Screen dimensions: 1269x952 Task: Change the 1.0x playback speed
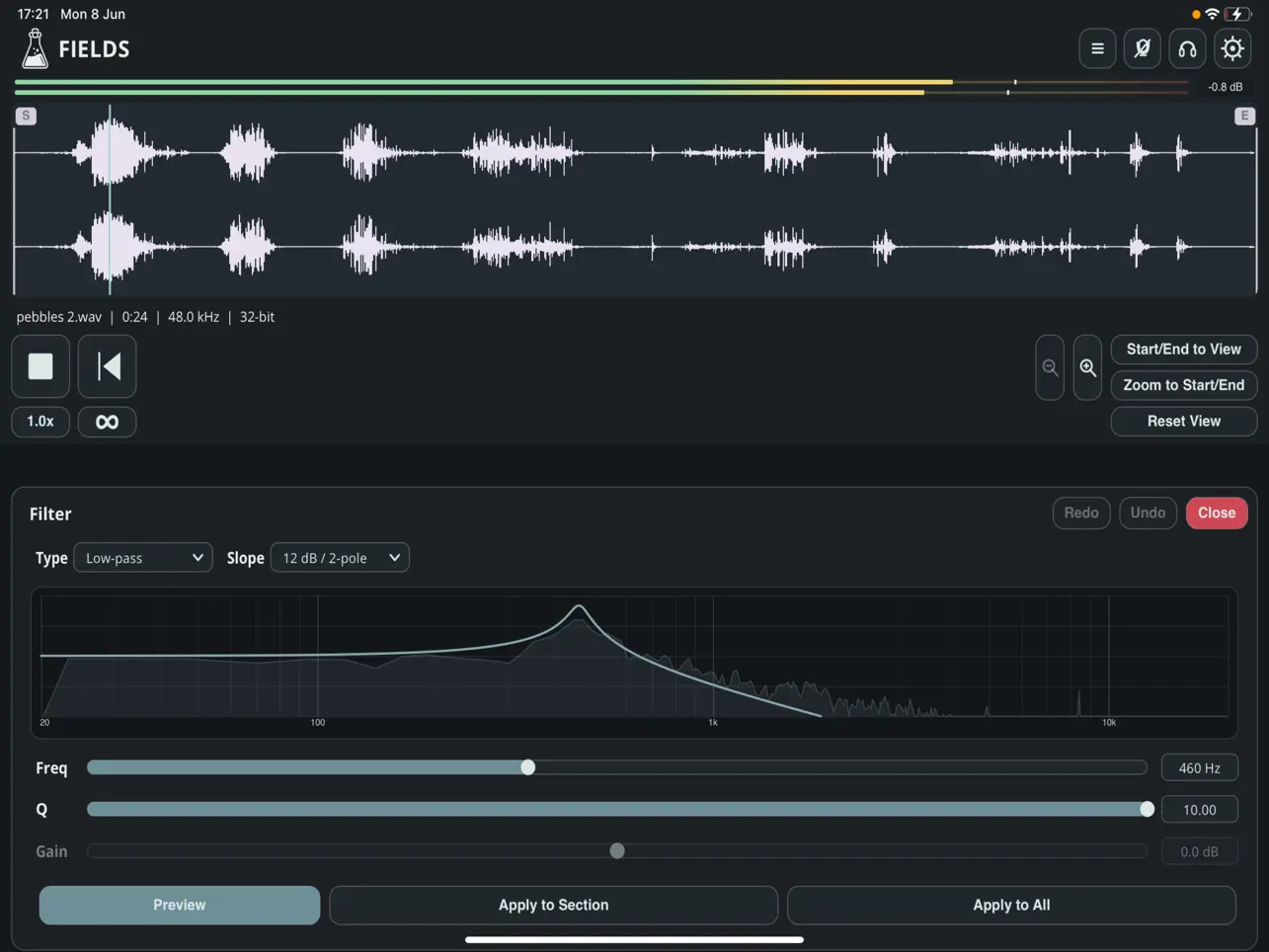pyautogui.click(x=40, y=422)
